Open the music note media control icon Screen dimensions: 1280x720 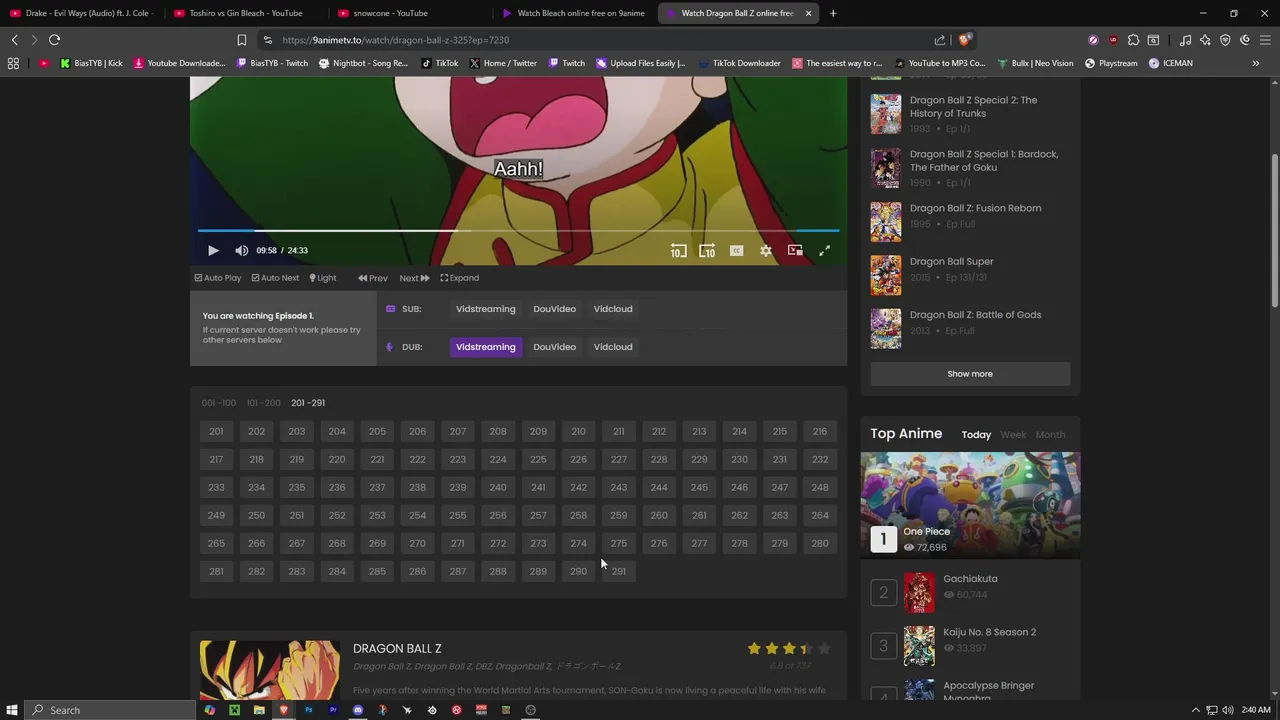coord(1185,40)
